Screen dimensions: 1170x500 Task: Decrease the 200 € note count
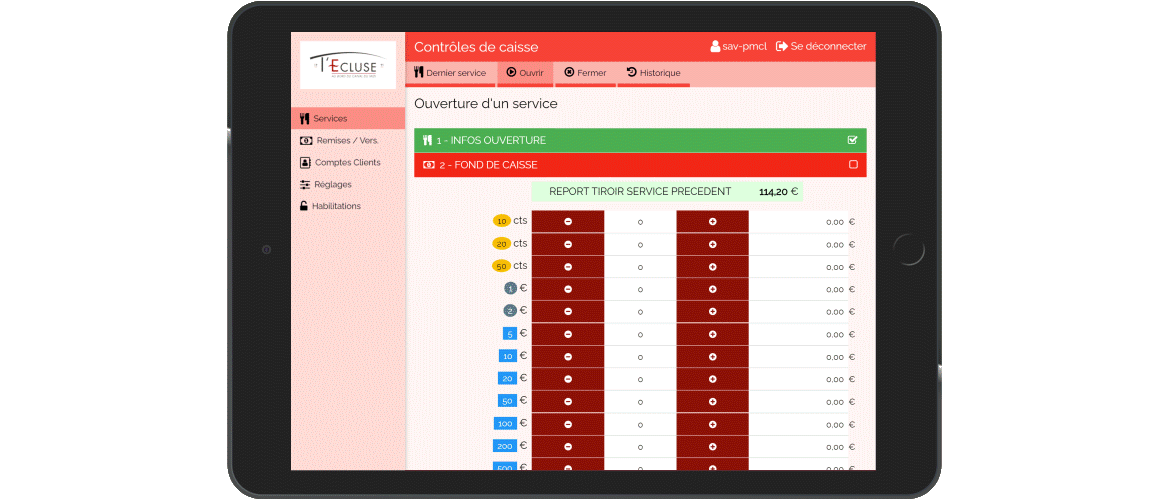tap(568, 446)
